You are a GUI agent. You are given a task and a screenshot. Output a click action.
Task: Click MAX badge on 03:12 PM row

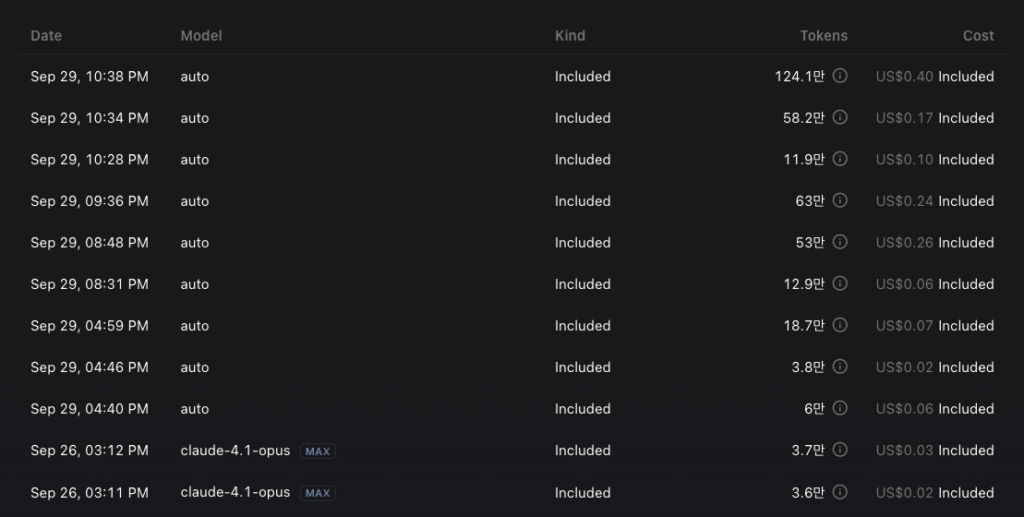(x=318, y=451)
